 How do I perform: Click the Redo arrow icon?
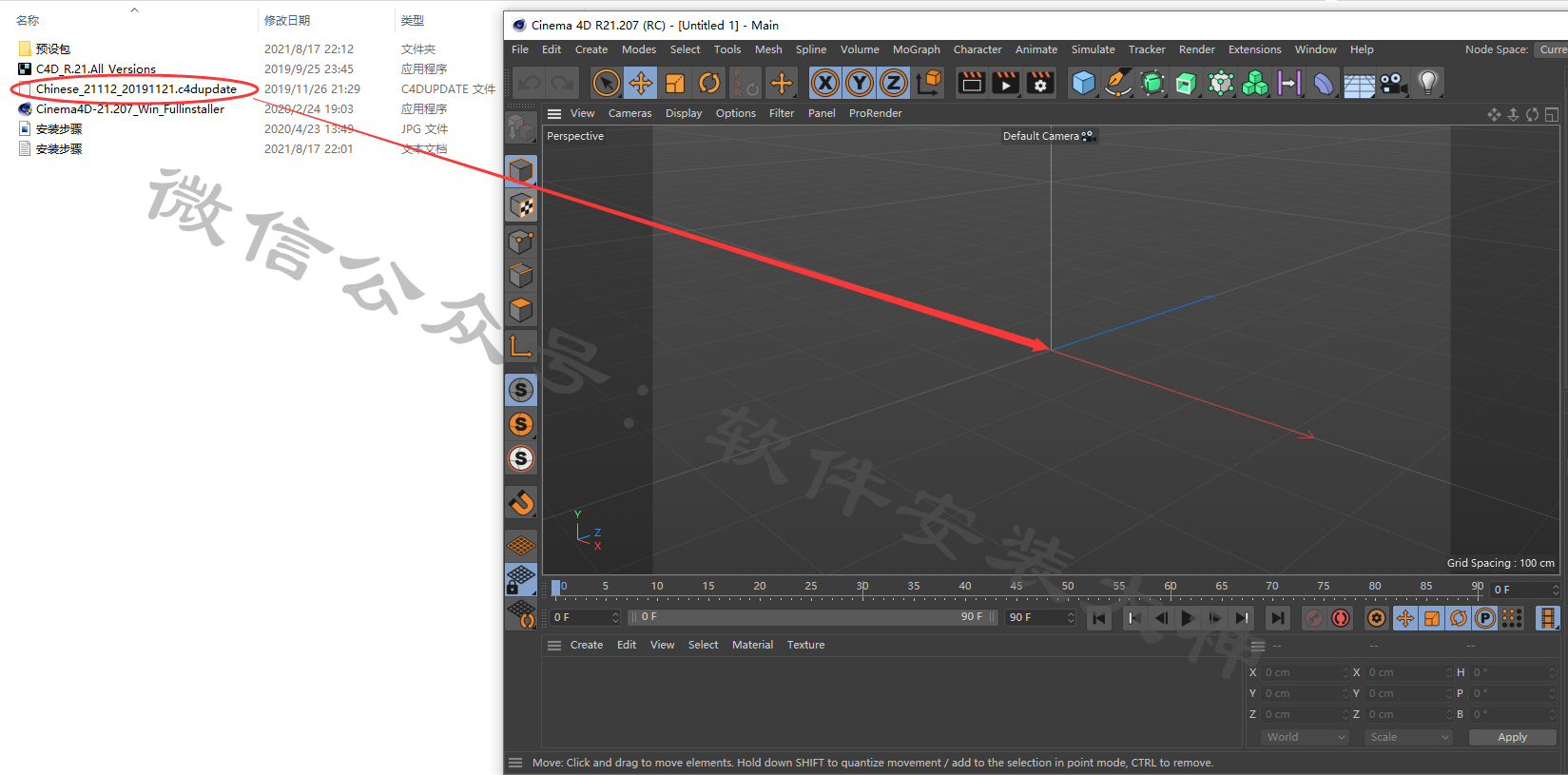[563, 84]
